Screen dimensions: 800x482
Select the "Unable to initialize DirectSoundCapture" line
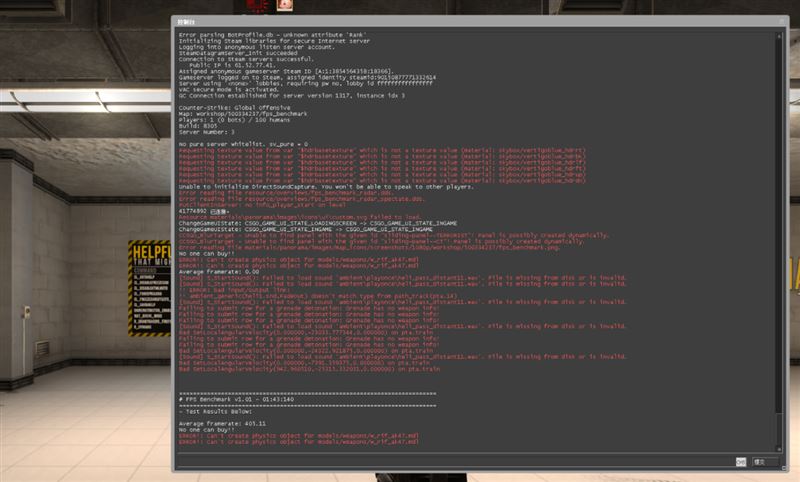click(x=326, y=187)
